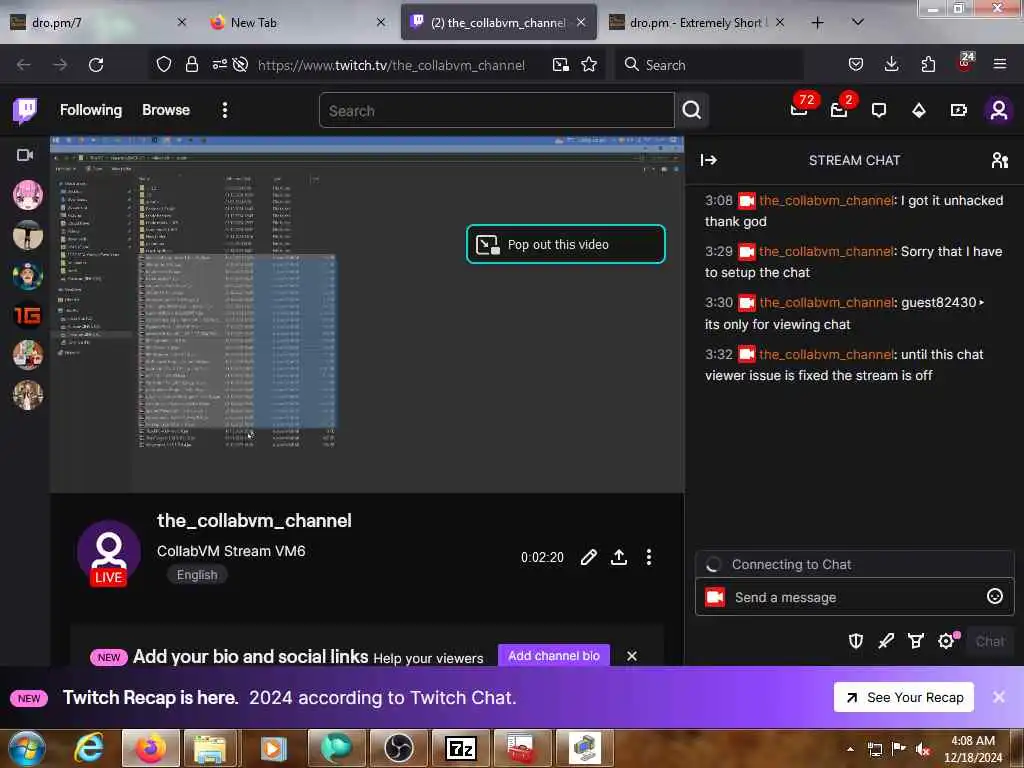Bookmark this page with the star

point(589,65)
